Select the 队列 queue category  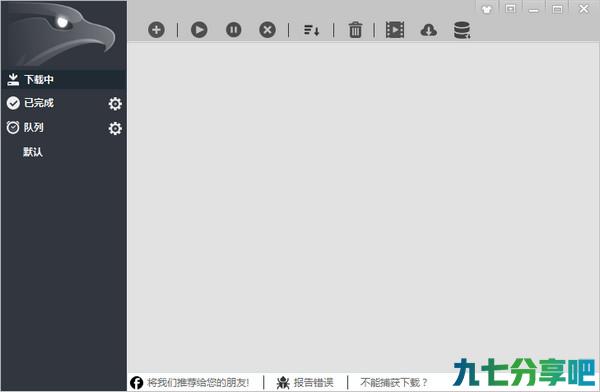pos(34,127)
